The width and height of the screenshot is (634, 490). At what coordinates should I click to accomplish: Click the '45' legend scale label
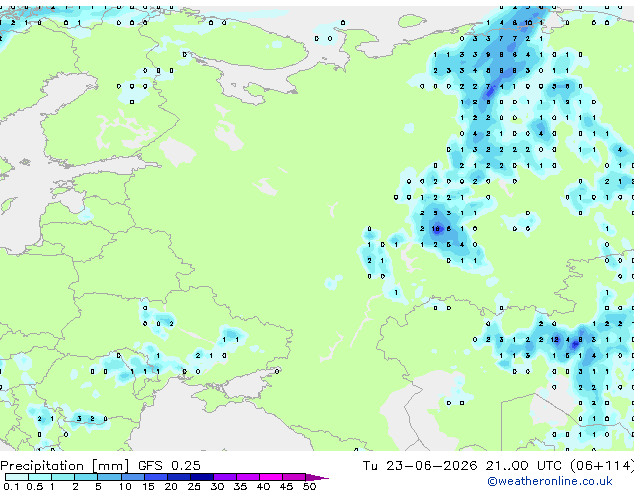tap(287, 486)
